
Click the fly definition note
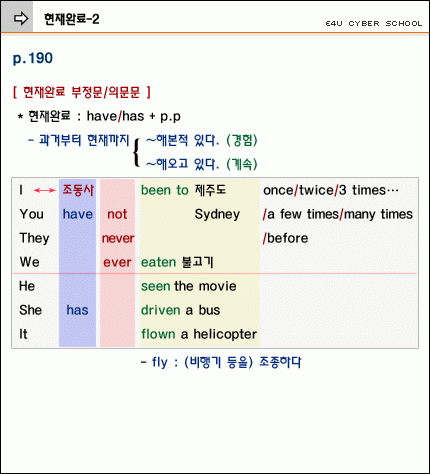[x=221, y=362]
